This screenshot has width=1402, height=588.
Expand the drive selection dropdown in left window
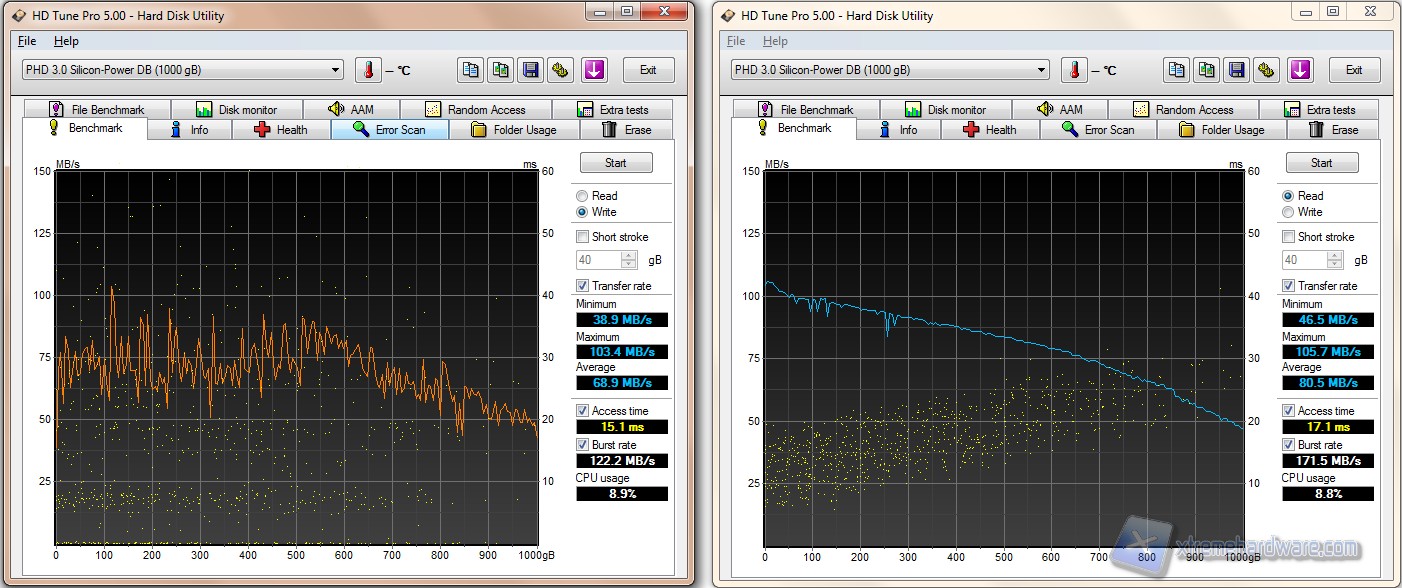pyautogui.click(x=335, y=70)
